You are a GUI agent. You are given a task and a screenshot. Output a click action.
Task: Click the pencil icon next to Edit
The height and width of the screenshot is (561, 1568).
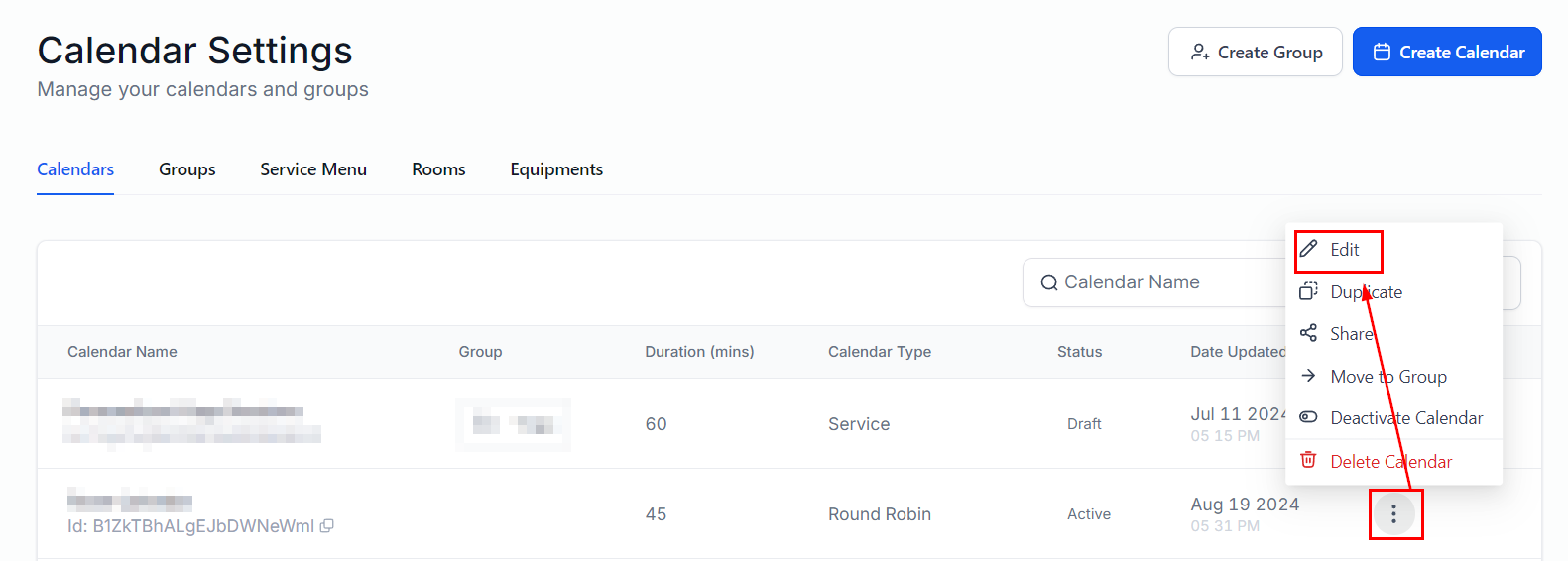pyautogui.click(x=1309, y=249)
